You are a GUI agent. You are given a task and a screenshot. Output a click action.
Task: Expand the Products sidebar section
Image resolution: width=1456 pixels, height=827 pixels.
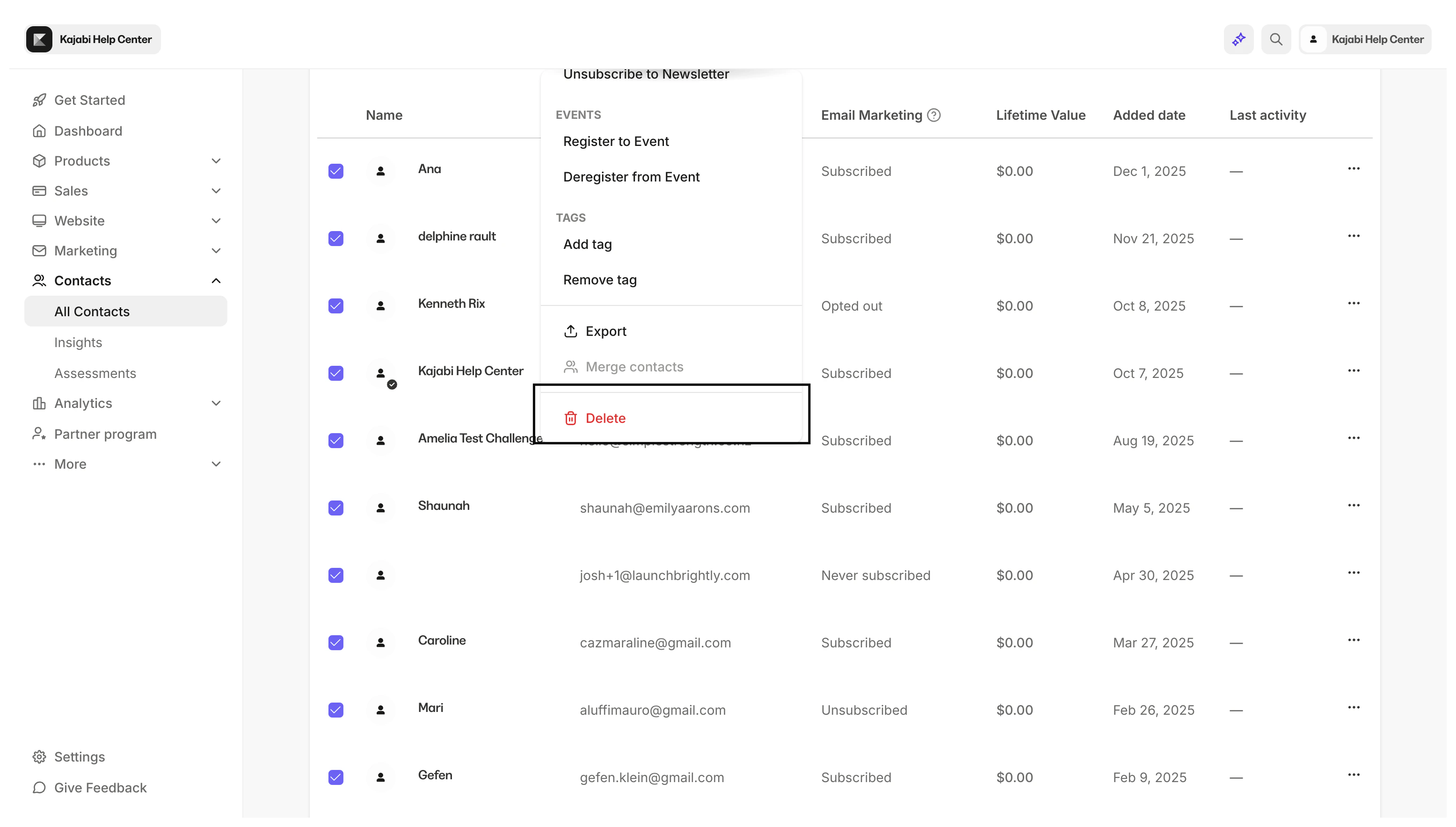click(216, 161)
